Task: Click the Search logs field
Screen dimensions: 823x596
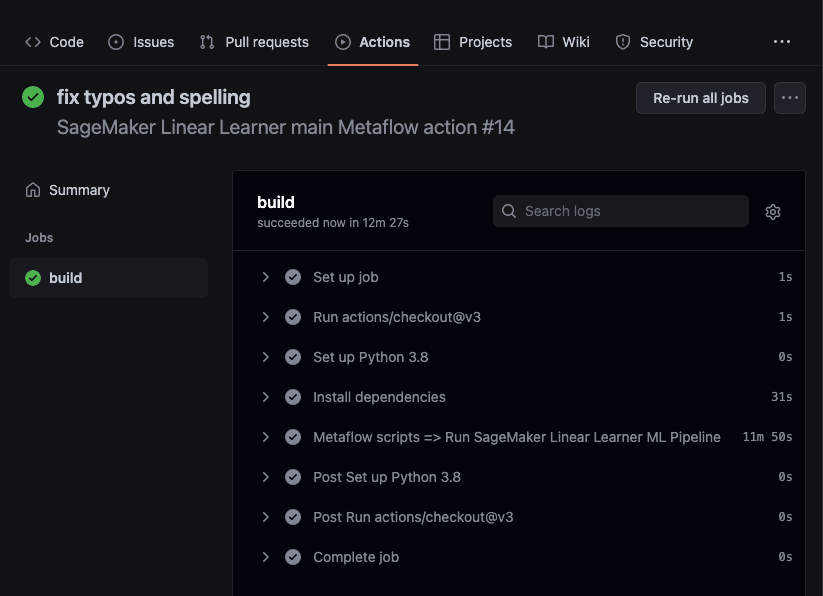Action: (x=620, y=211)
